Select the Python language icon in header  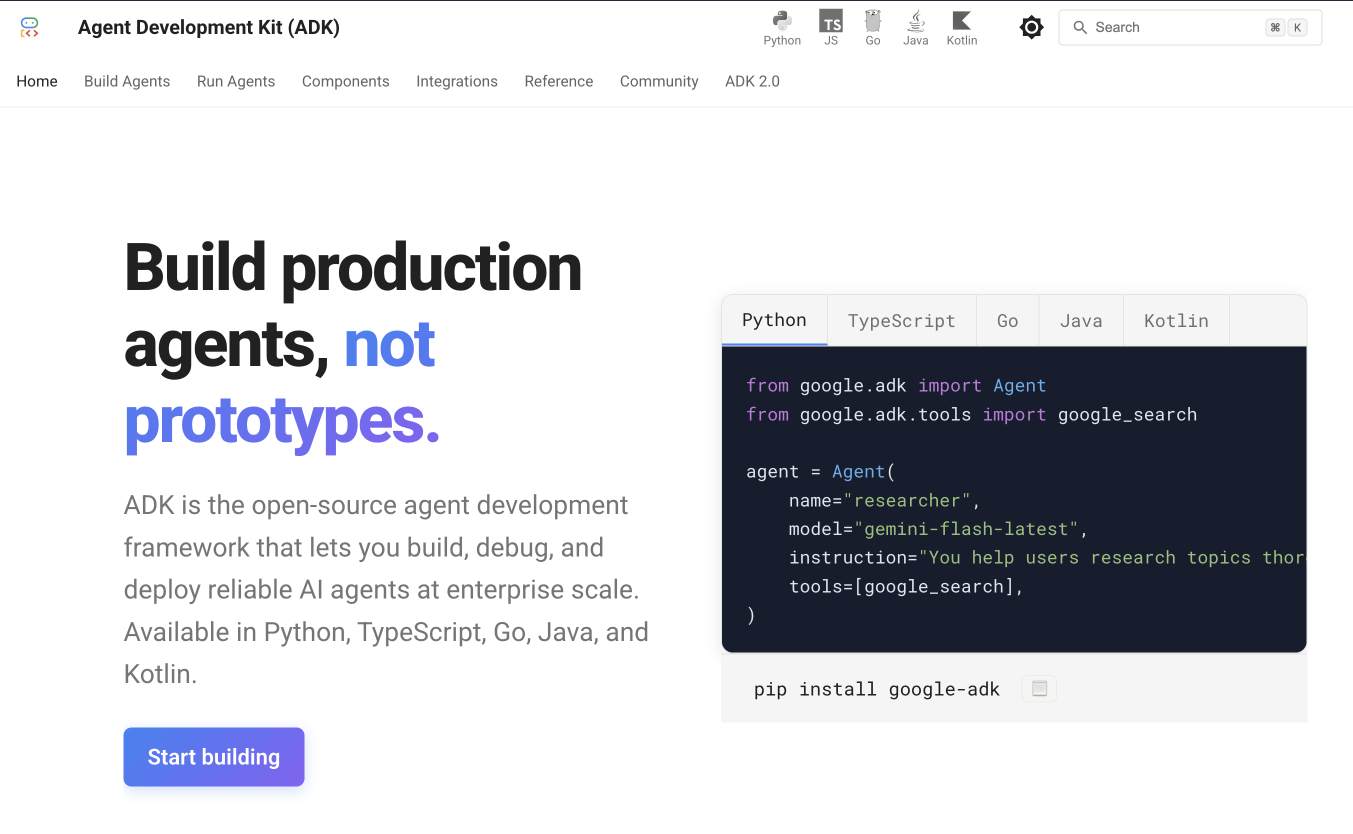[782, 28]
